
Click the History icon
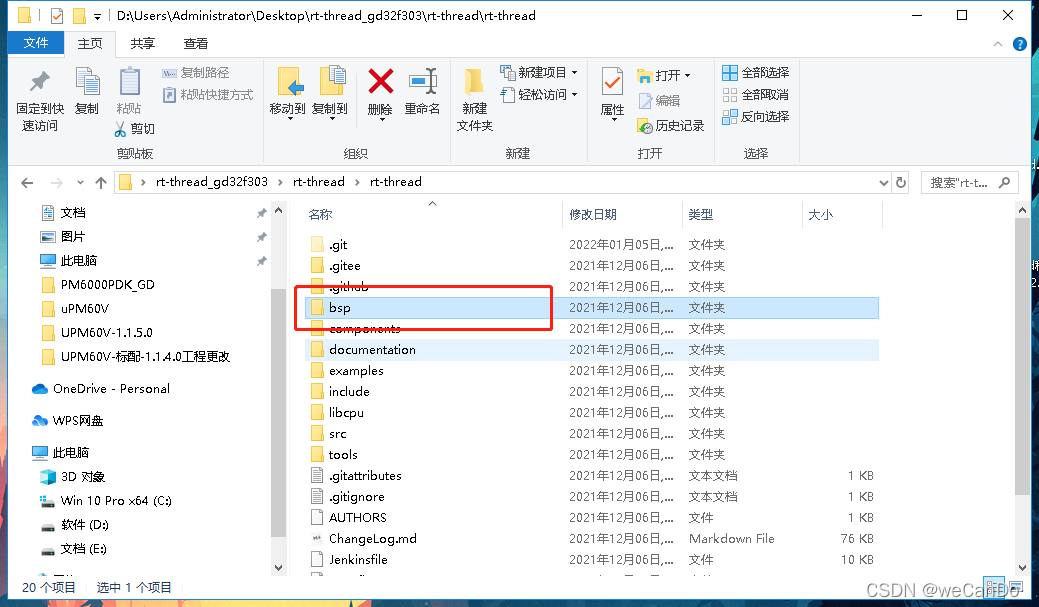pyautogui.click(x=645, y=126)
